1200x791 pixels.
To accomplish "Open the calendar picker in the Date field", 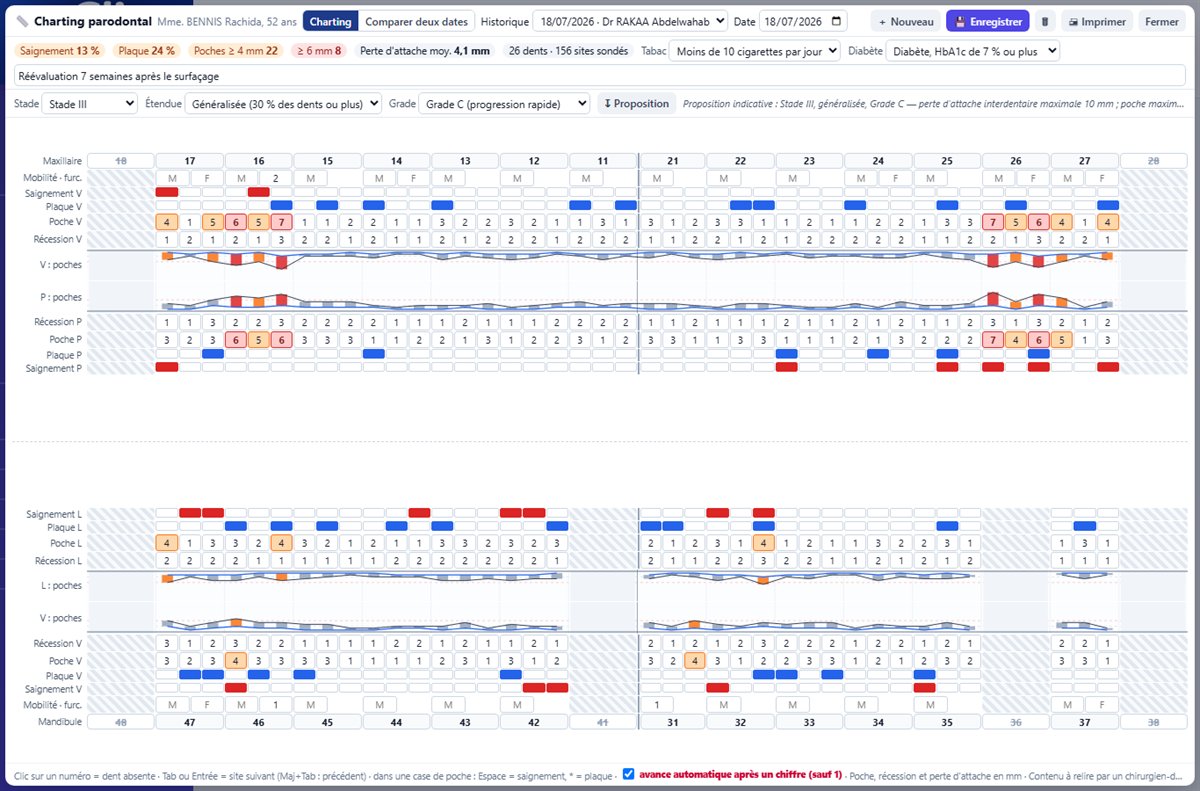I will point(837,21).
